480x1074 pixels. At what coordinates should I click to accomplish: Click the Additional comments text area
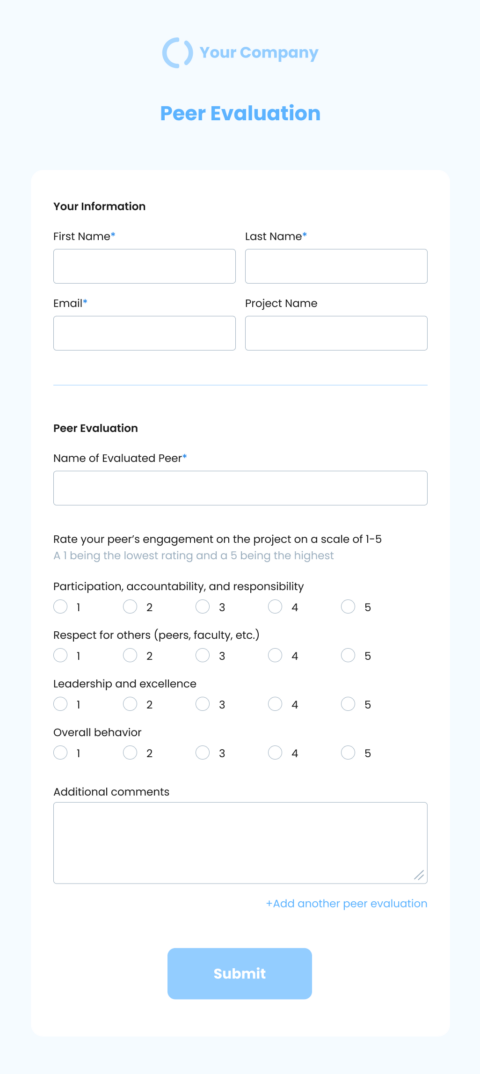[240, 843]
